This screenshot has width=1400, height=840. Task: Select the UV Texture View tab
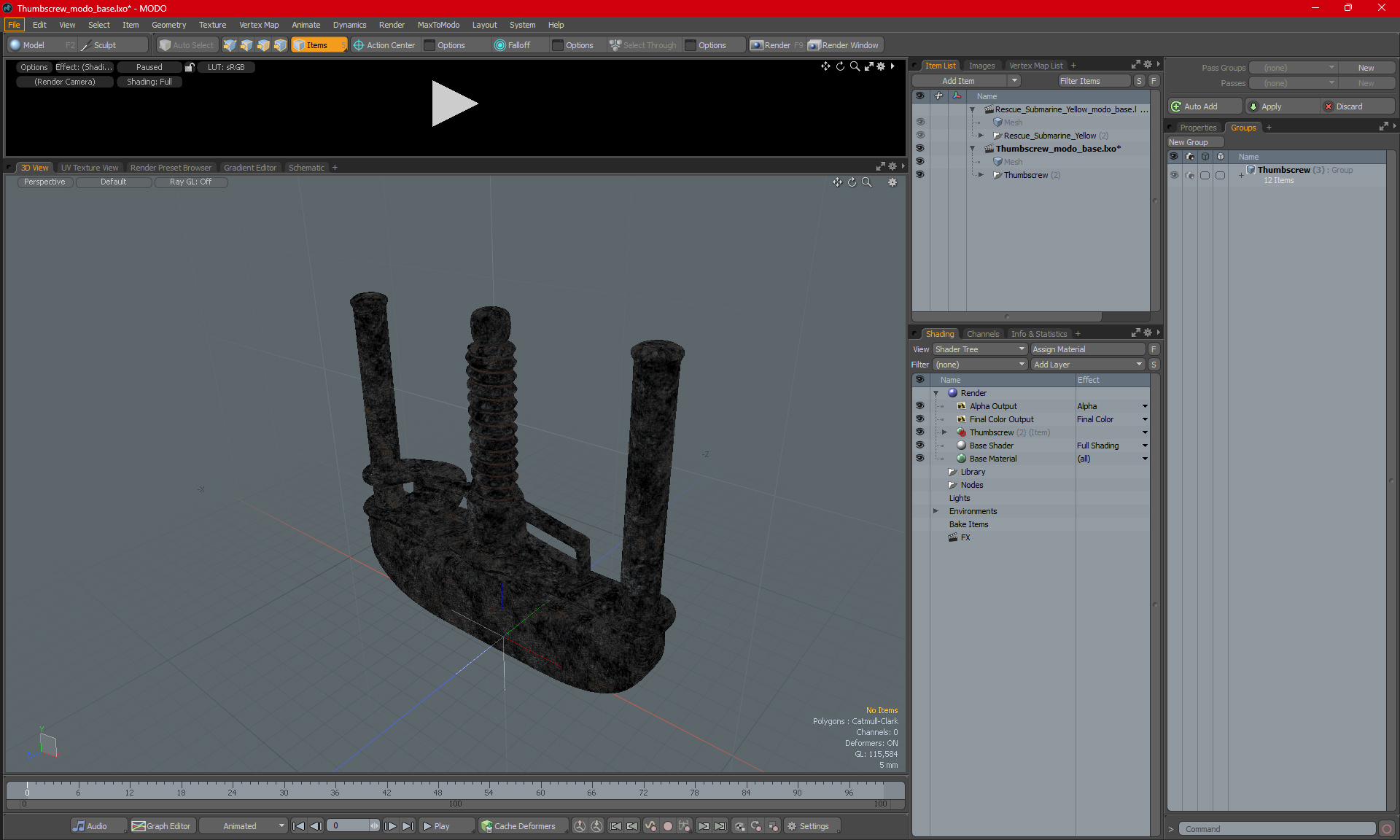point(89,167)
